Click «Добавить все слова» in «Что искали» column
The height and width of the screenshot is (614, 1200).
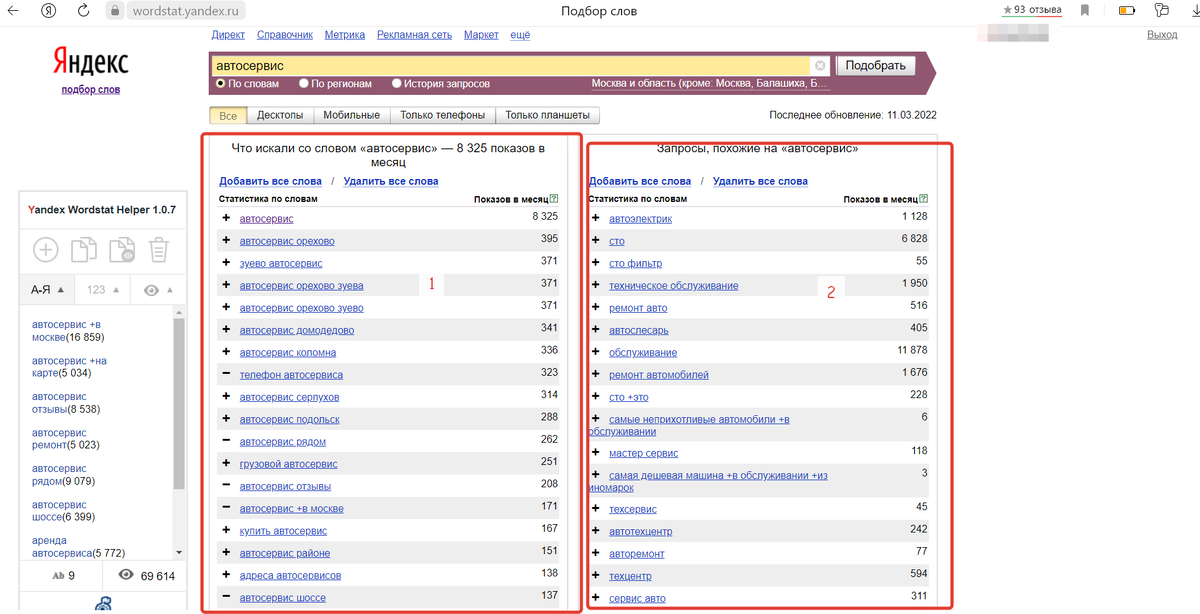click(x=271, y=181)
